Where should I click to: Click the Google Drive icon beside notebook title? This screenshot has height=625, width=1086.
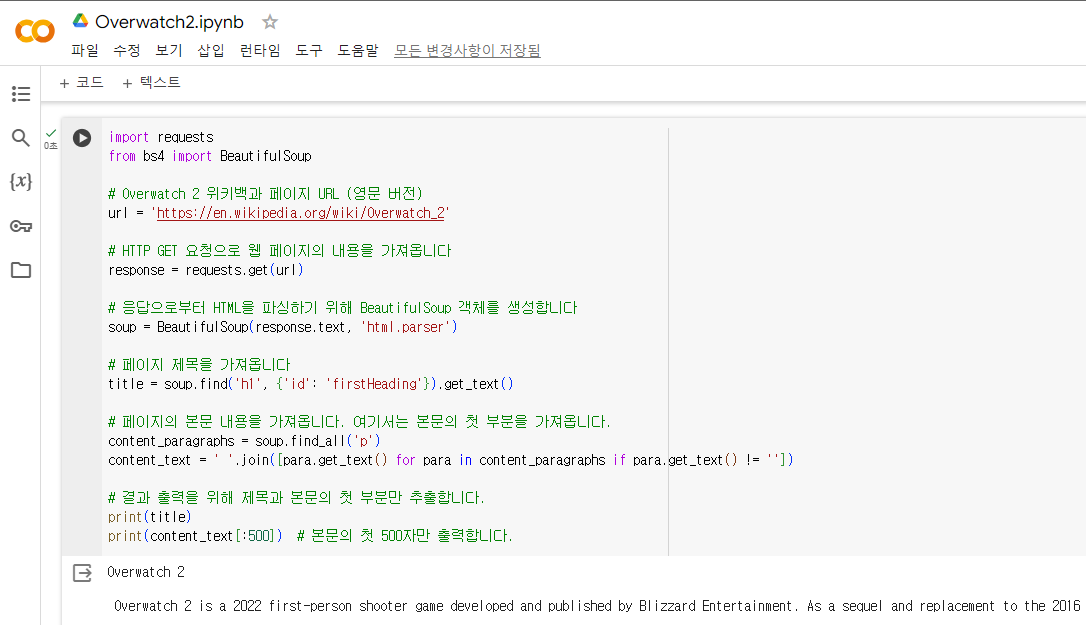click(x=80, y=21)
